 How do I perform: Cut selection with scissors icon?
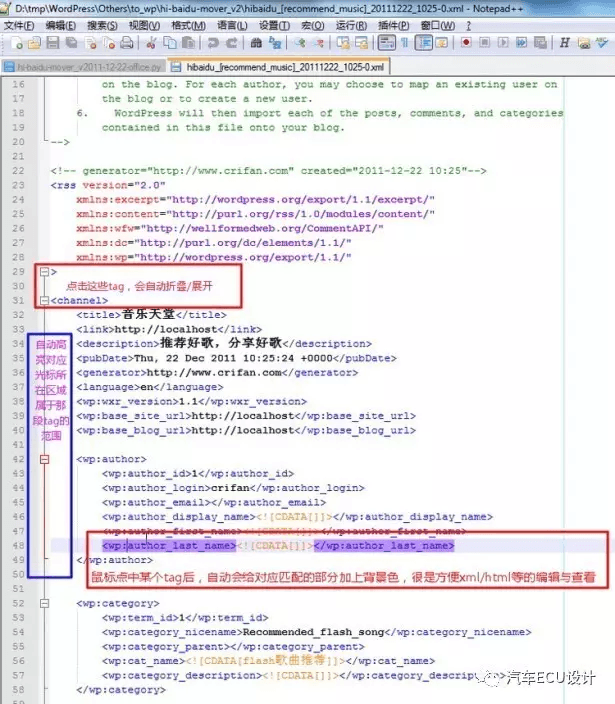151,43
